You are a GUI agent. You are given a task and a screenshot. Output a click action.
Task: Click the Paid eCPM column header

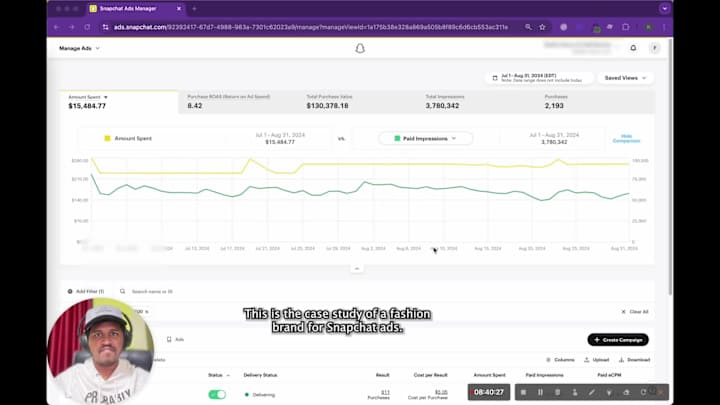tap(609, 375)
